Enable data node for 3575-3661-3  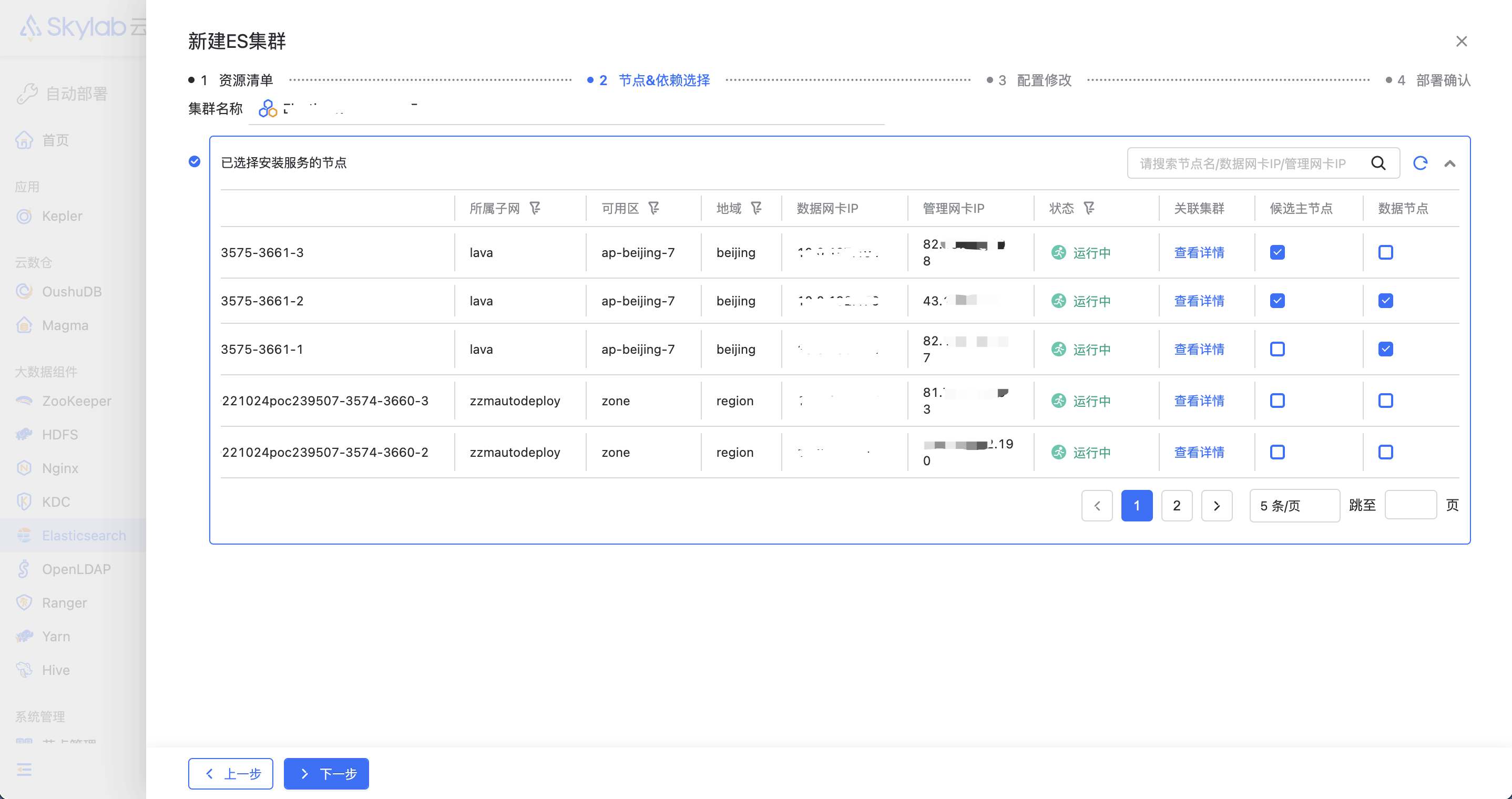(x=1385, y=252)
